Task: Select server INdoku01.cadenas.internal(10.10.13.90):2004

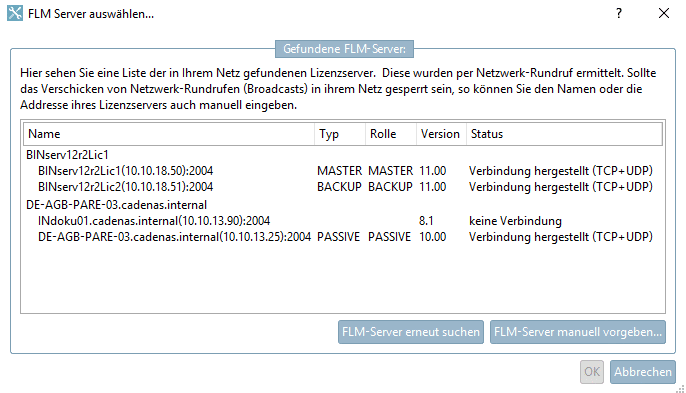Action: pos(154,221)
